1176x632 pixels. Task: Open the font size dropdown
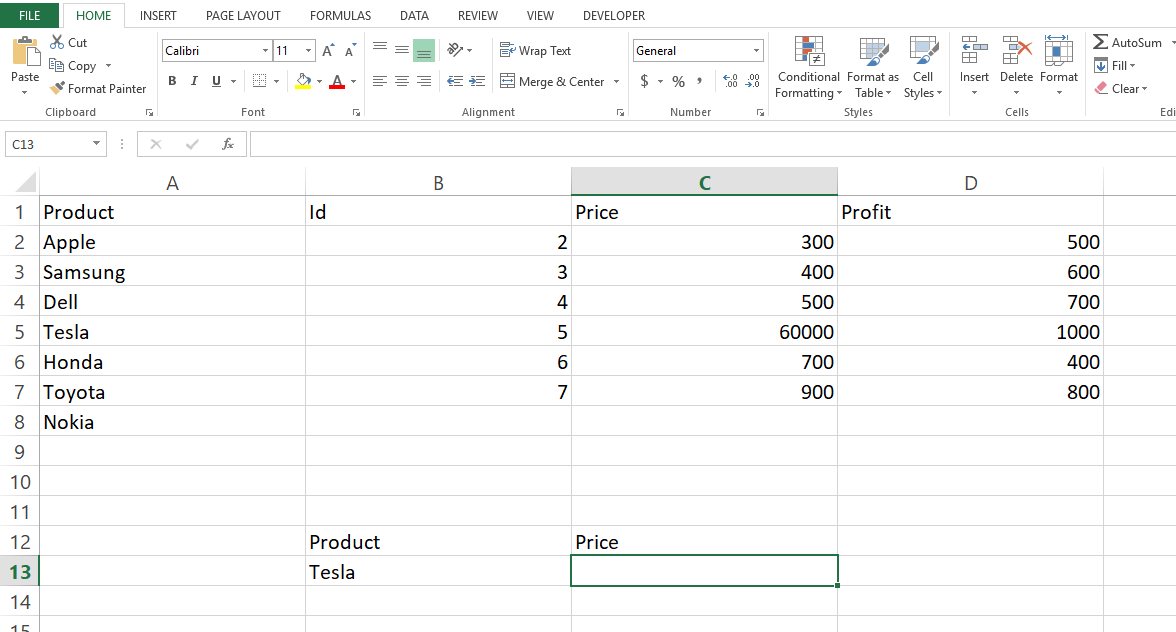[306, 50]
